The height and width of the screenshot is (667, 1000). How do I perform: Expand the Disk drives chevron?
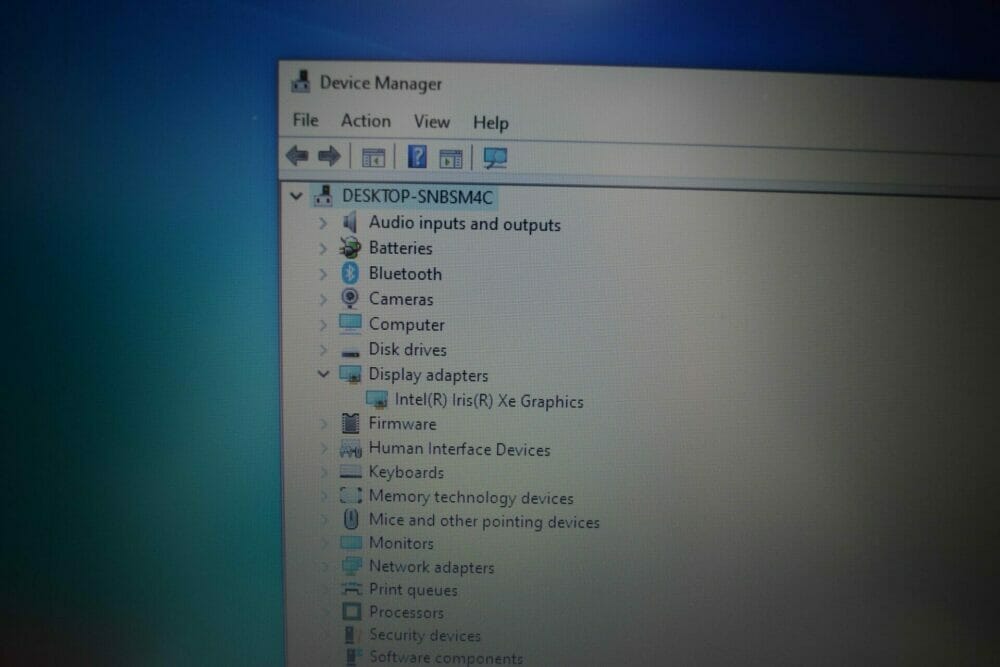(323, 349)
